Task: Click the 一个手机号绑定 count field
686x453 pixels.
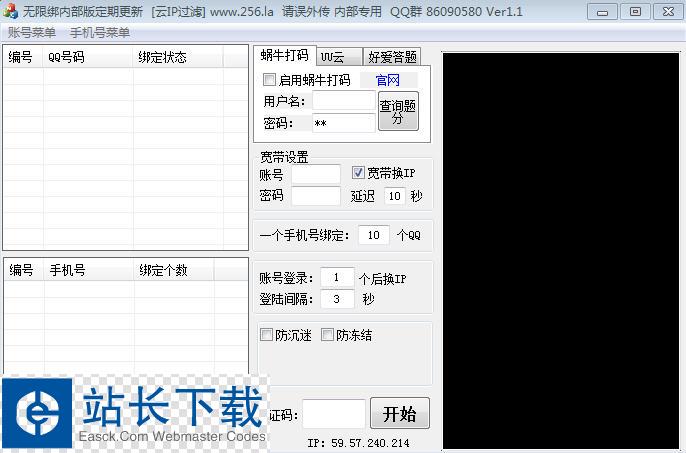Action: pos(374,235)
